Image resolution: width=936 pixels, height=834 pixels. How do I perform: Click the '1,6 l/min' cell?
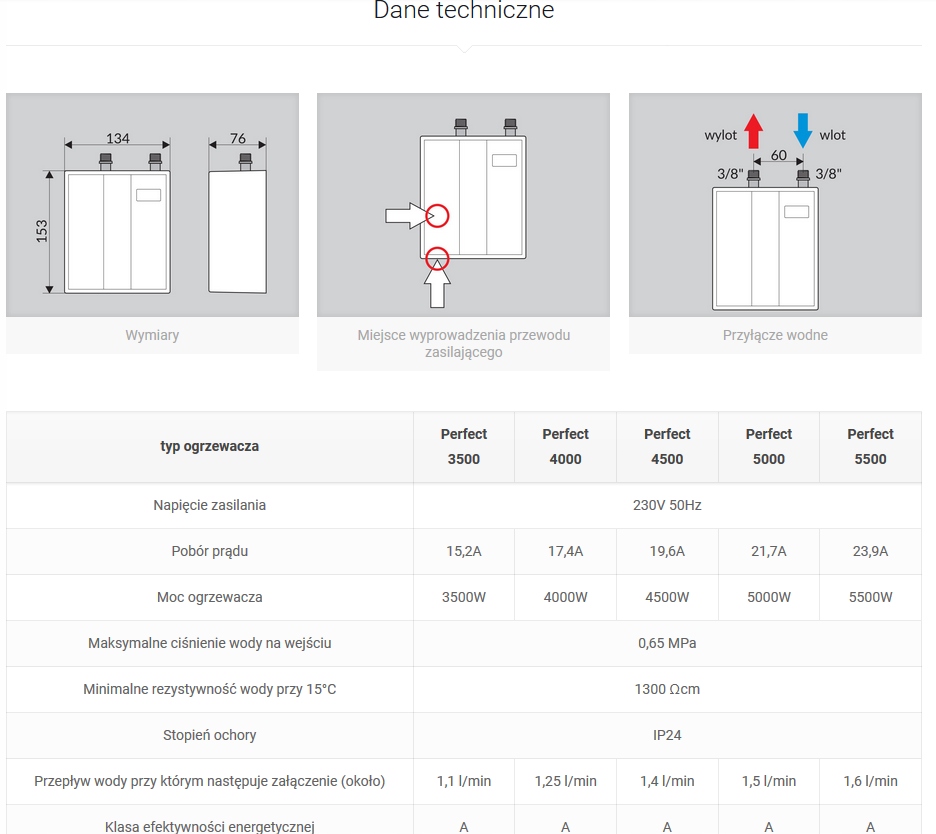tap(870, 781)
